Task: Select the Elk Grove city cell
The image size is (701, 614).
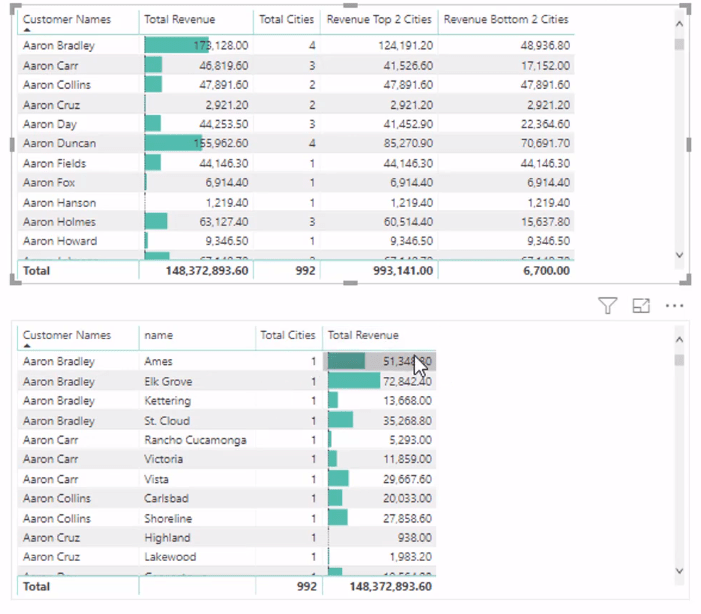Action: click(x=168, y=381)
